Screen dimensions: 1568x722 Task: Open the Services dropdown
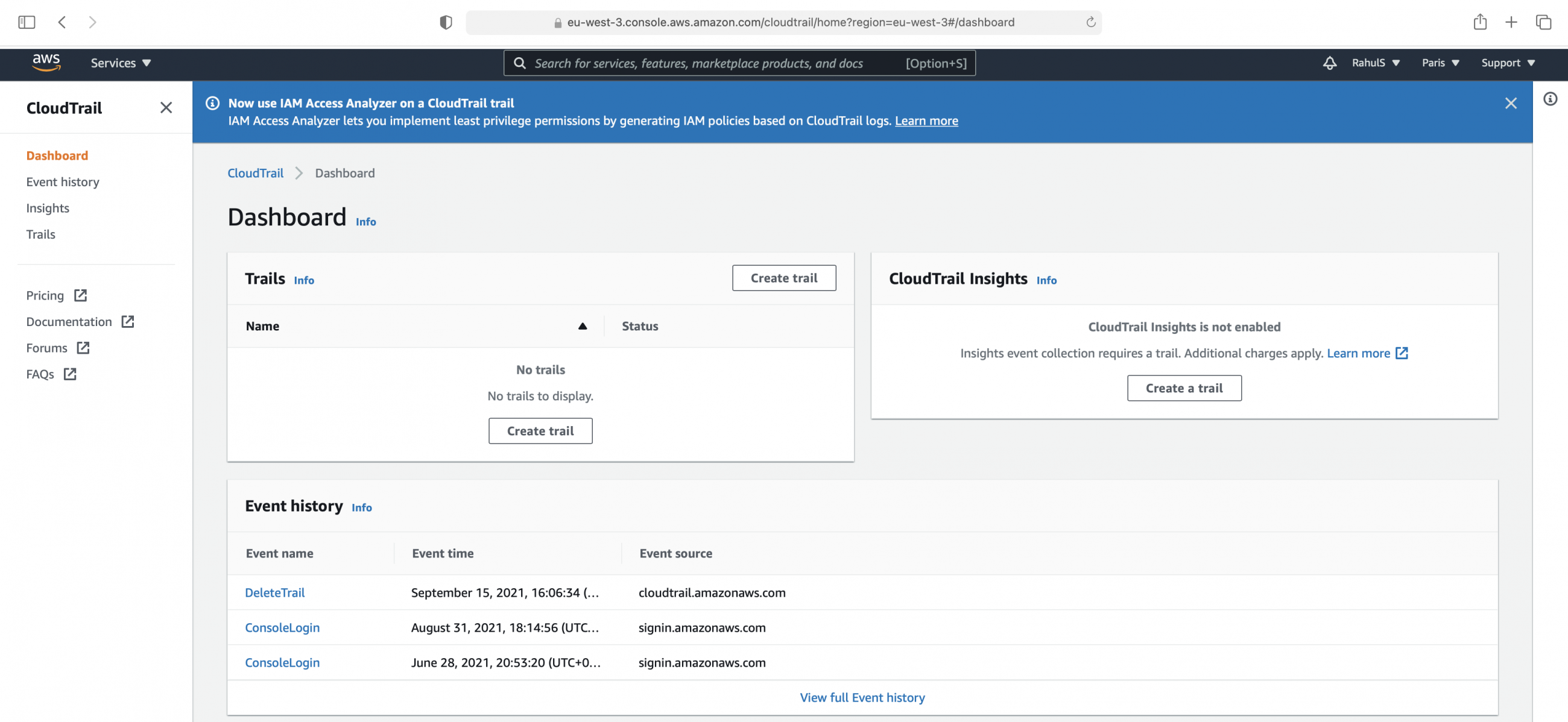(120, 63)
